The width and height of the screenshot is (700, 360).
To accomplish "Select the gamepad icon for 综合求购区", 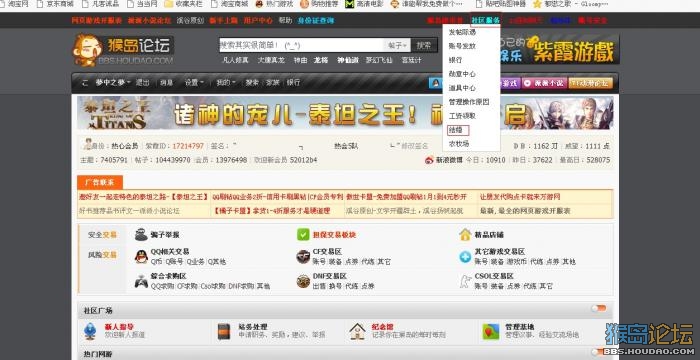I will pyautogui.click(x=142, y=281).
